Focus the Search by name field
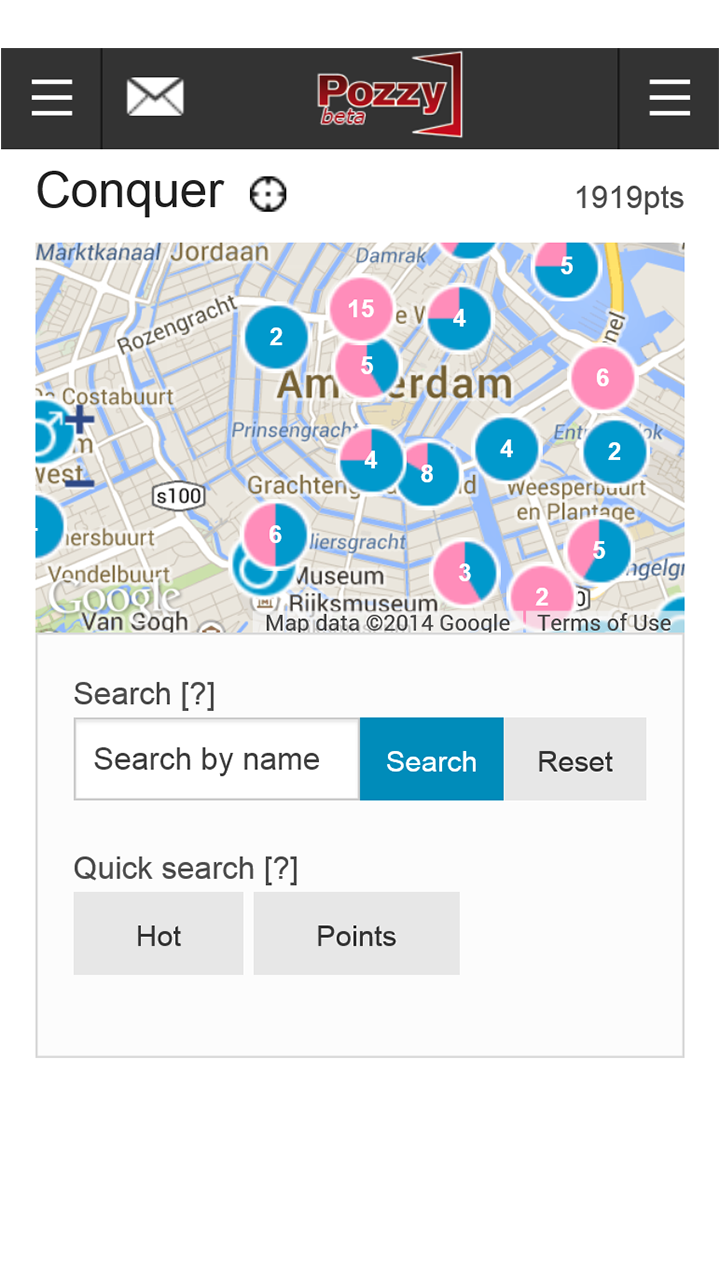The image size is (720, 1280). point(216,759)
